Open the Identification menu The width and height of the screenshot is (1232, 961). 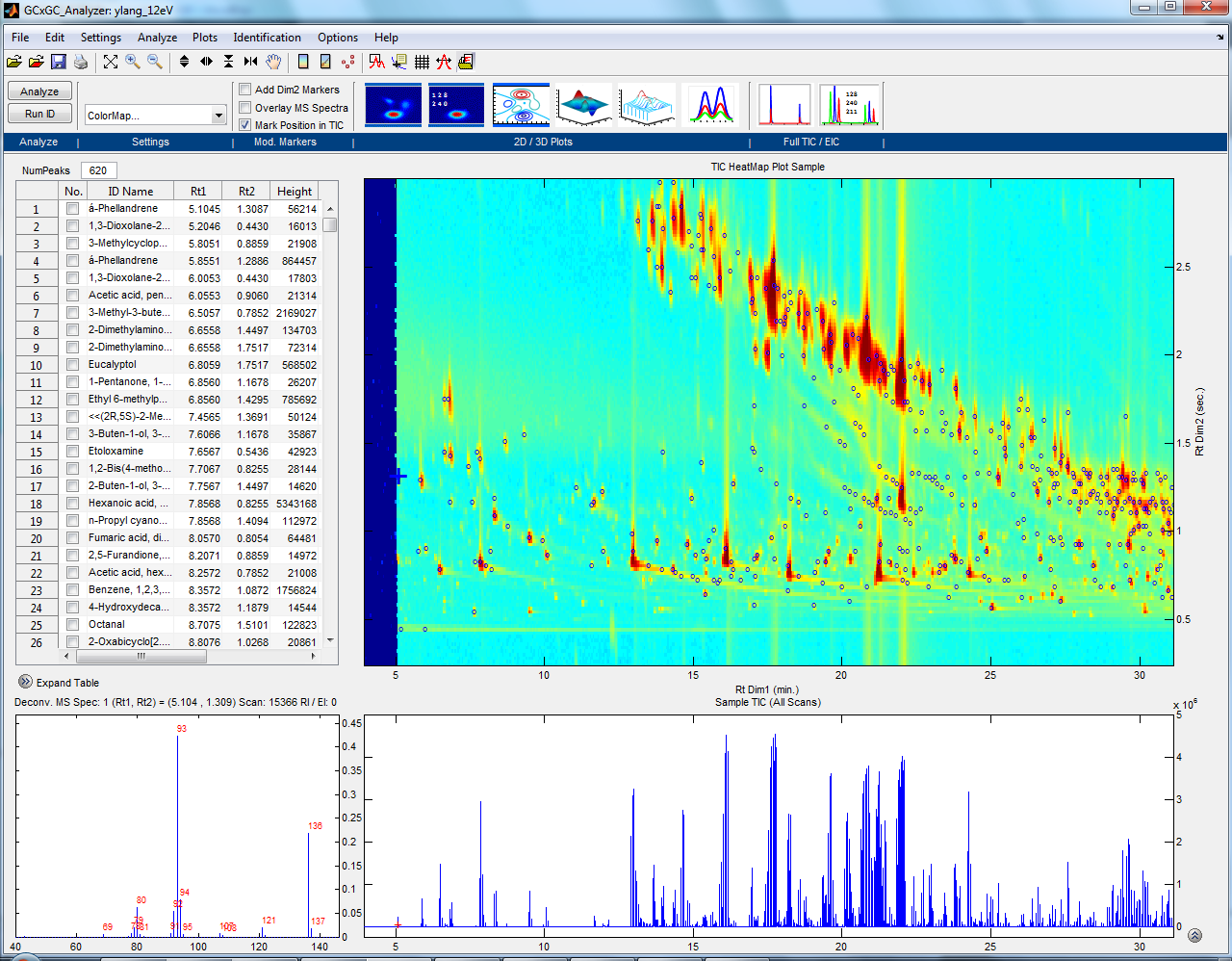[x=267, y=38]
